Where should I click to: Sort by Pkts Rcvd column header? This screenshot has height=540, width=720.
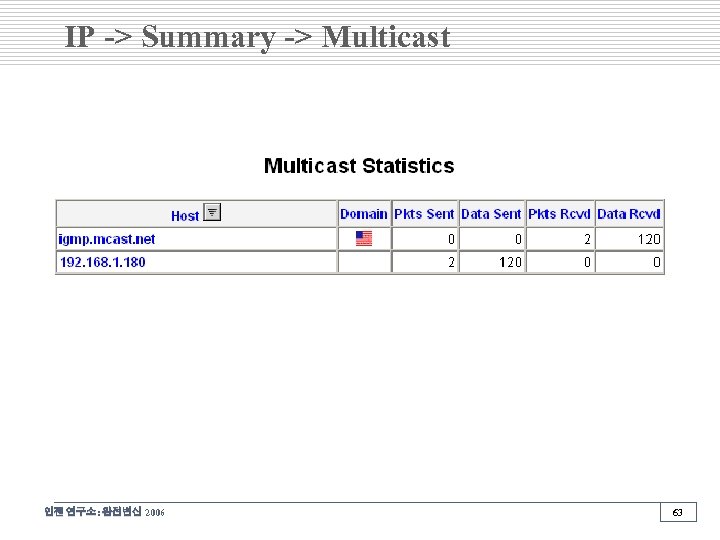point(559,214)
